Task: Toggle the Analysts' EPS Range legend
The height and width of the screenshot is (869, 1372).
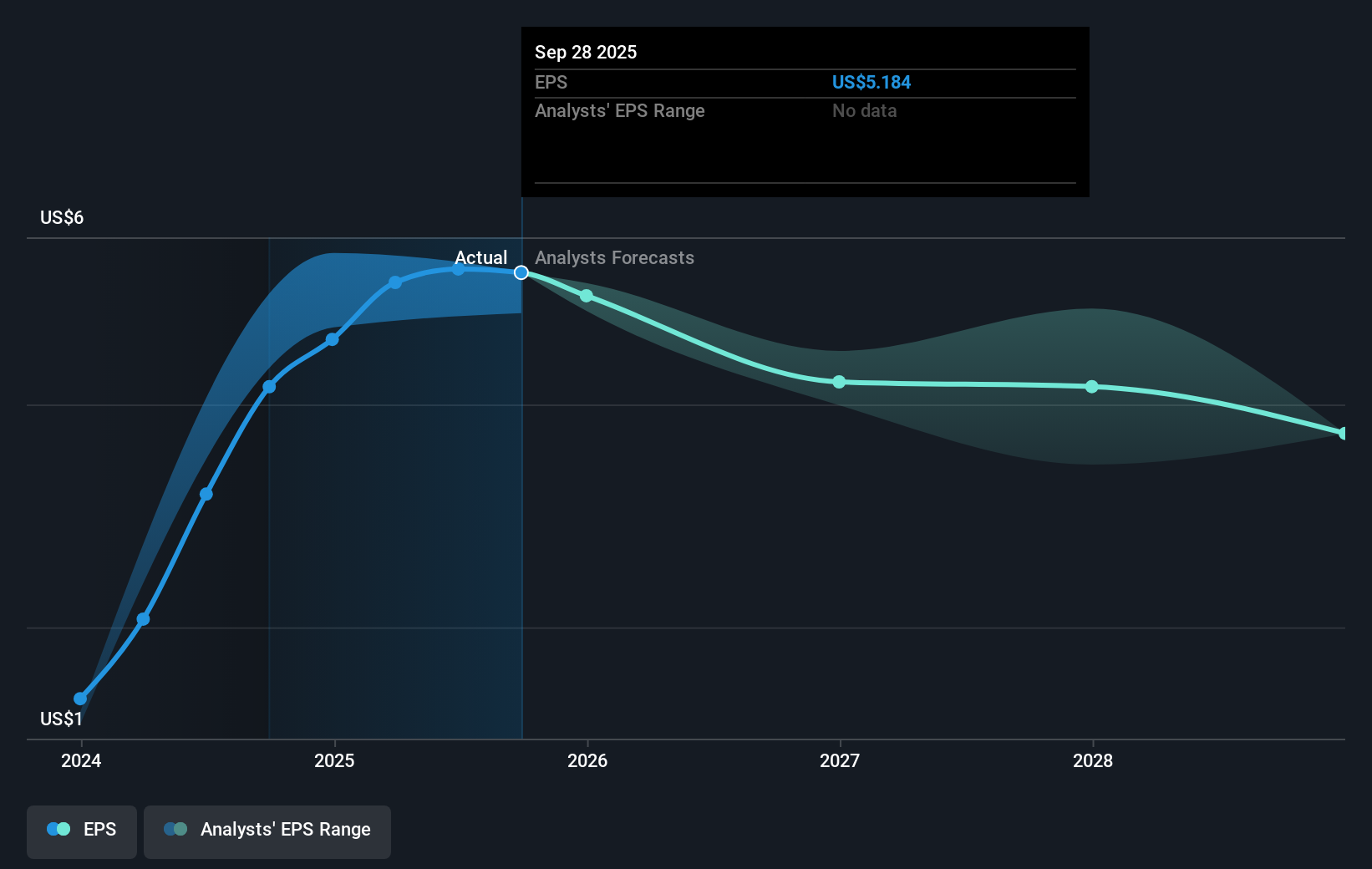Action: click(267, 831)
